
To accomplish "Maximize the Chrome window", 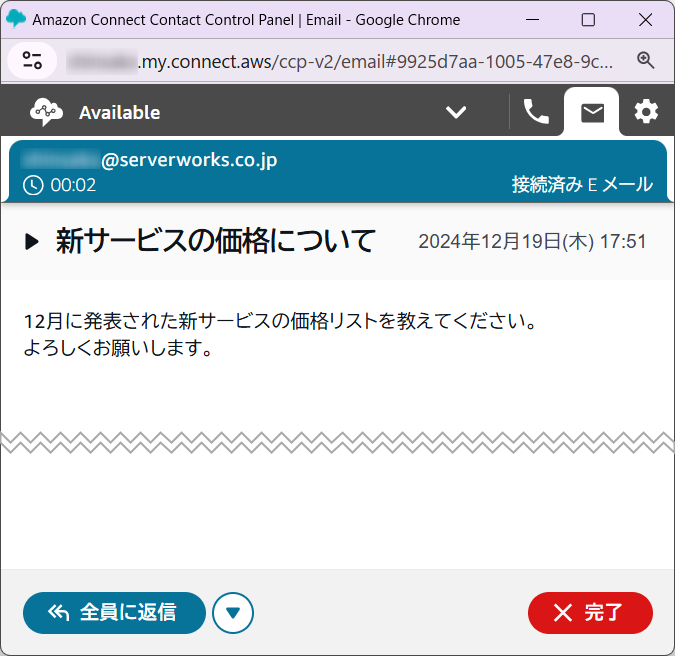I will tap(588, 20).
